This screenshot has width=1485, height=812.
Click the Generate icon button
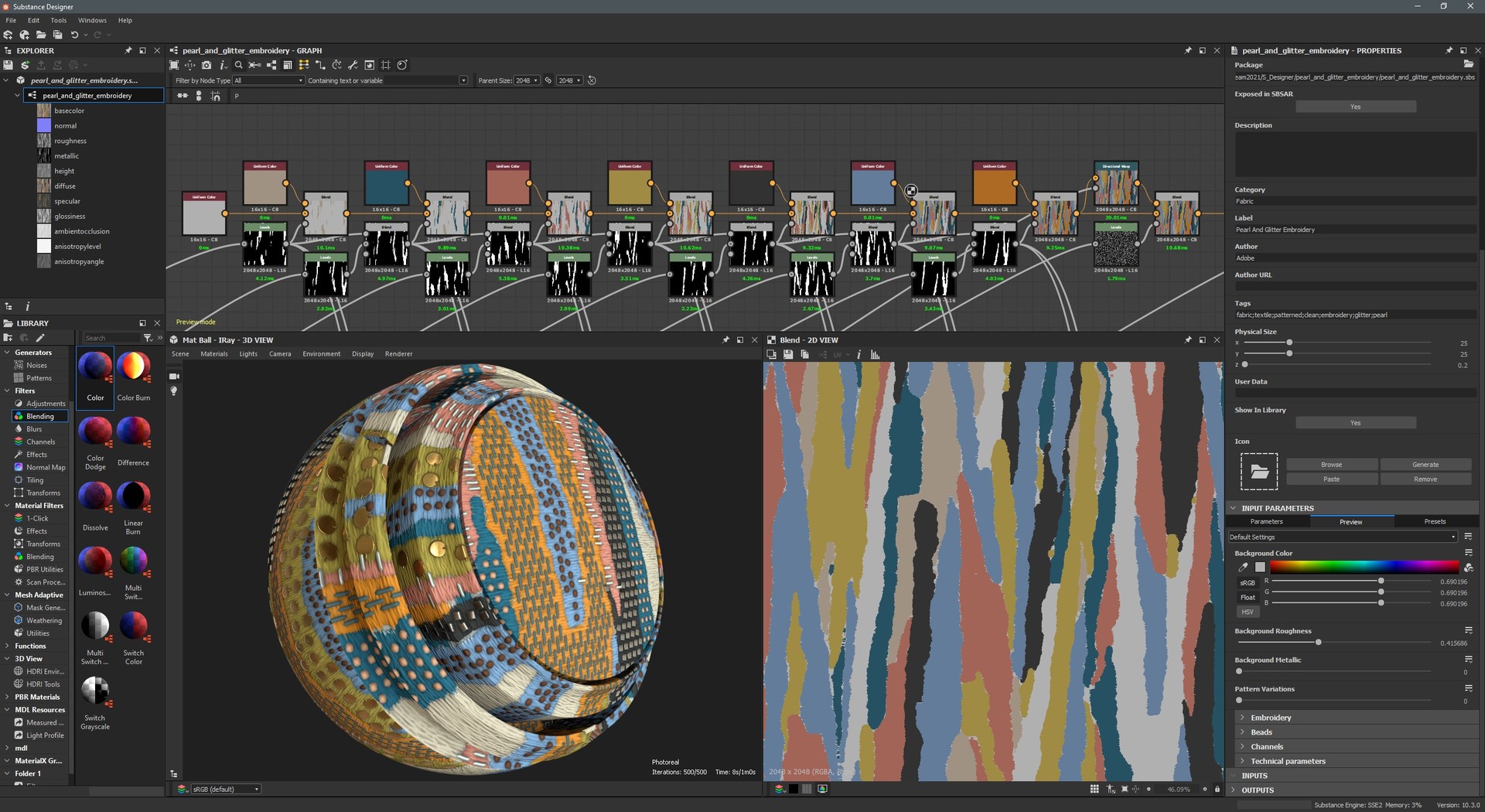point(1425,465)
